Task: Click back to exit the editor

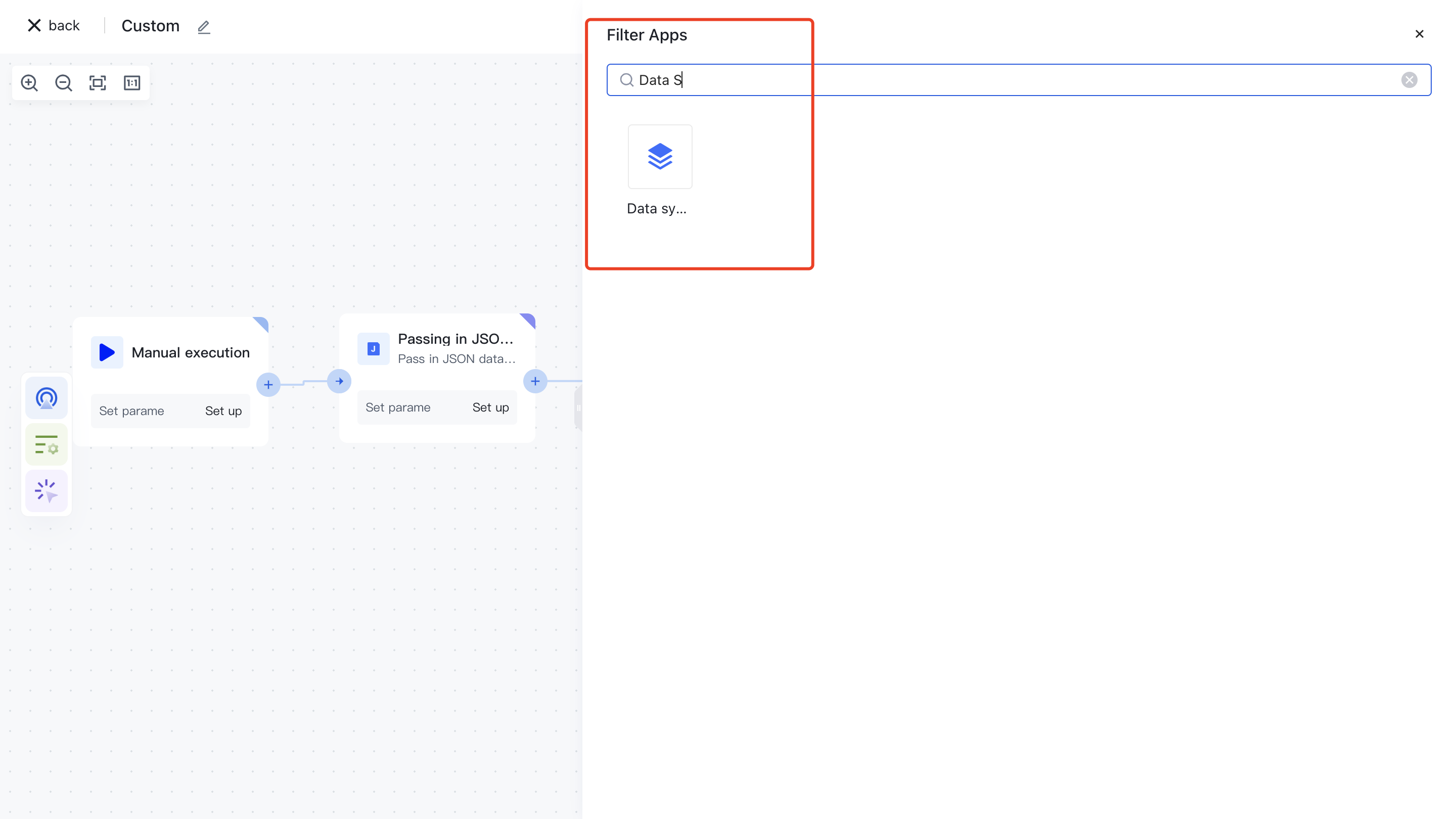Action: coord(54,25)
